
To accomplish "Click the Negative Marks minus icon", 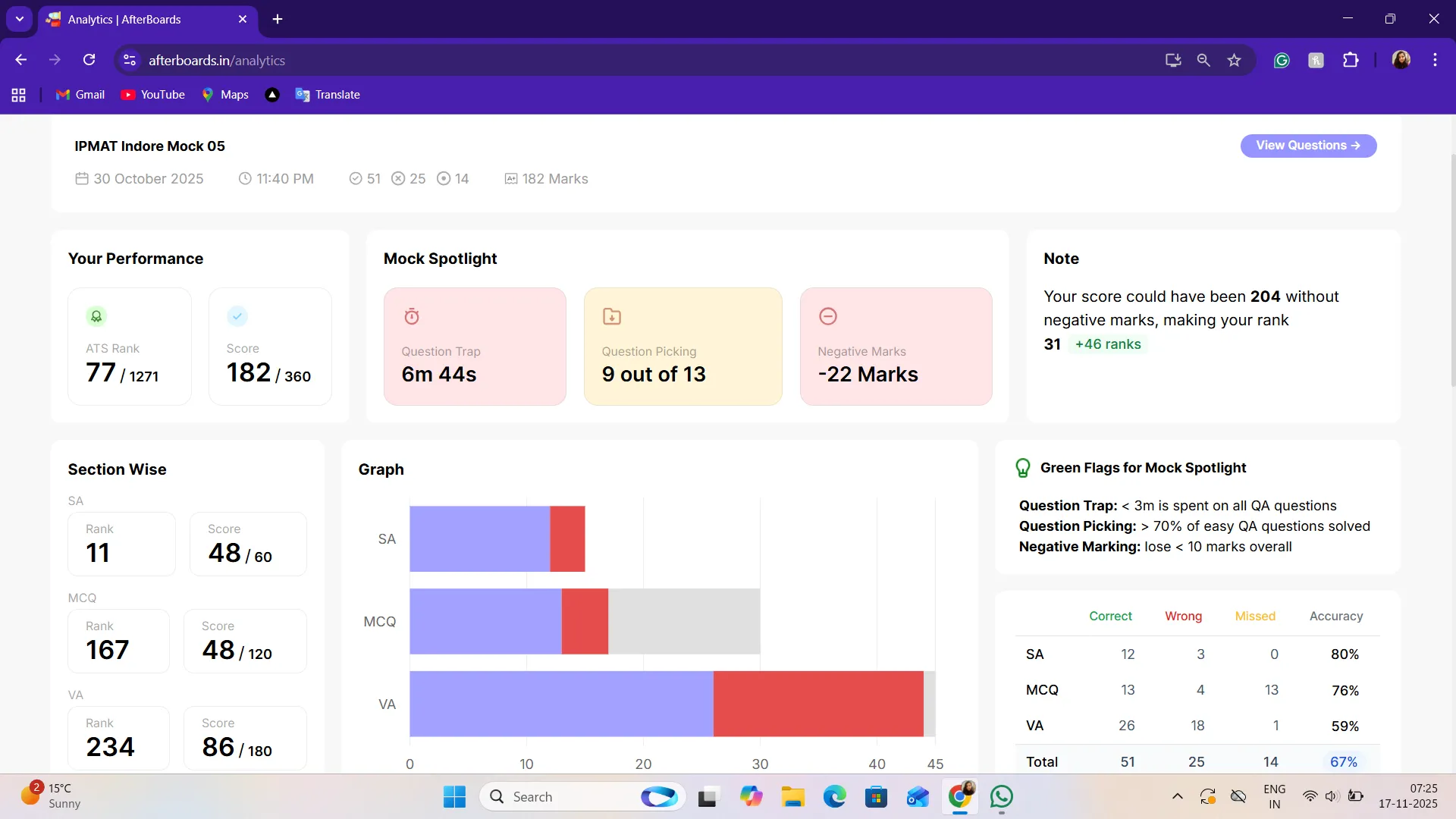I will 828,316.
